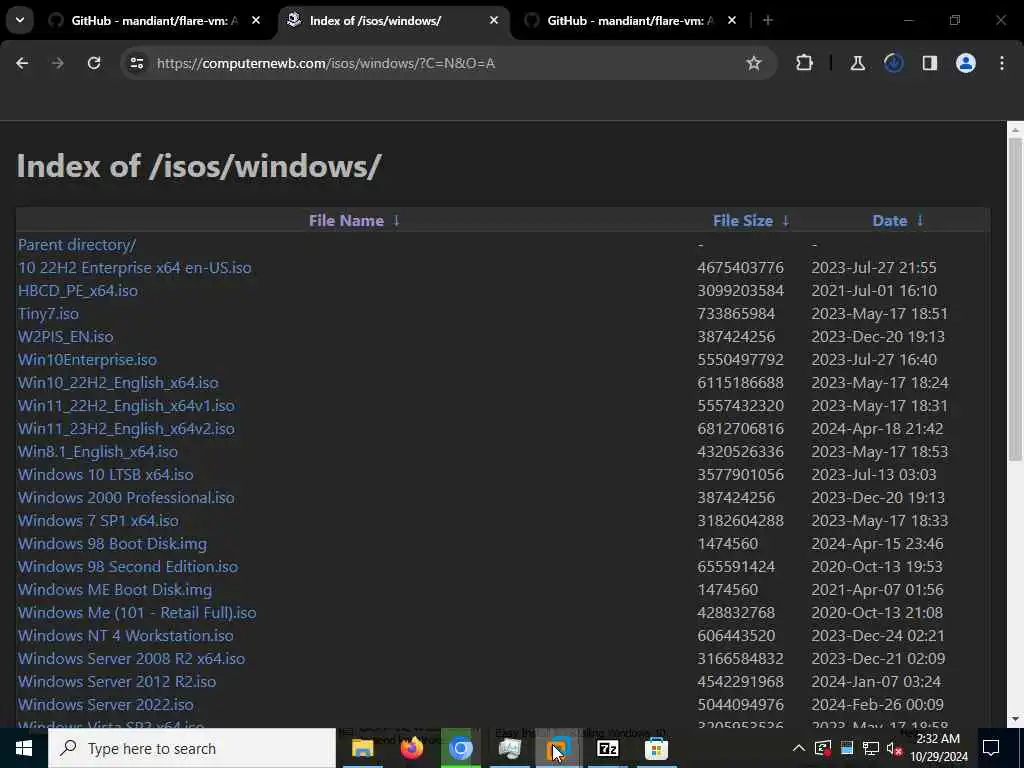
Task: Download Windows 2000 Professional.iso
Action: [126, 498]
